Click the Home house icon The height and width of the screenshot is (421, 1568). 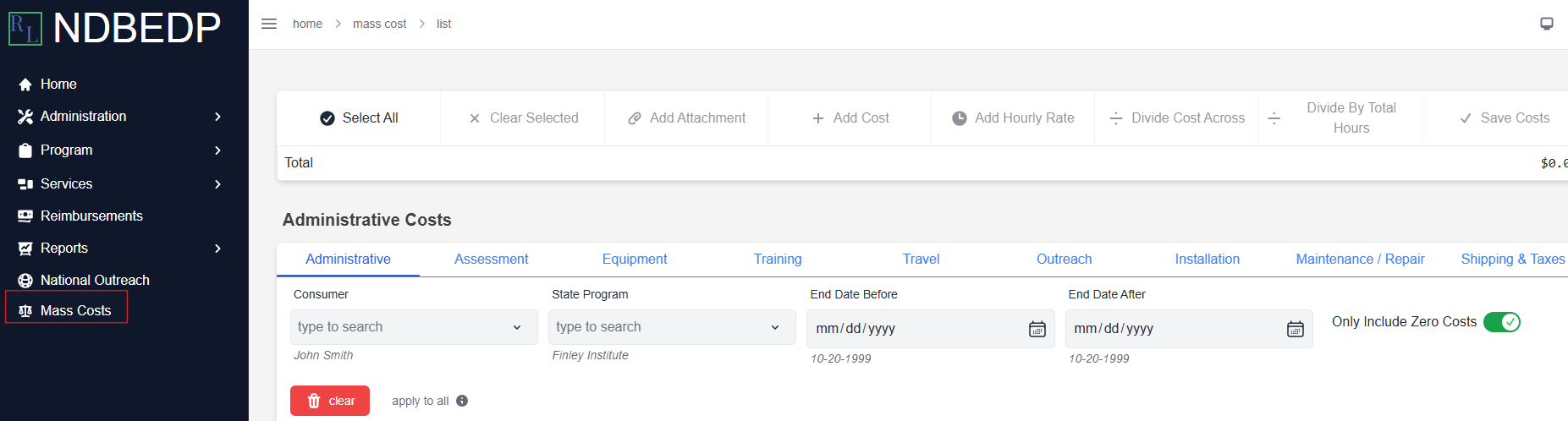[x=25, y=85]
